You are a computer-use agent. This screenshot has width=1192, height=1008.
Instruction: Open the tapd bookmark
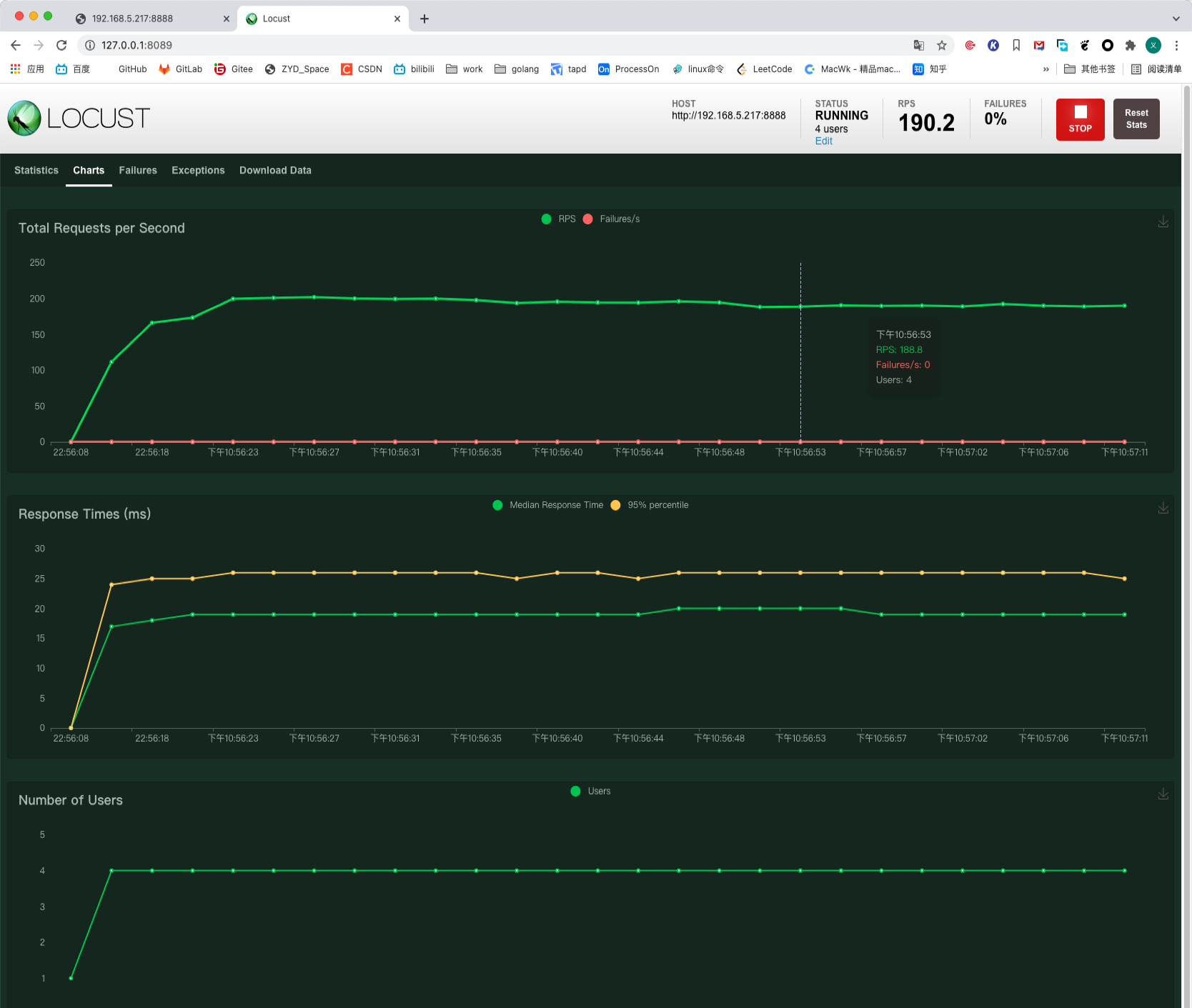[569, 69]
